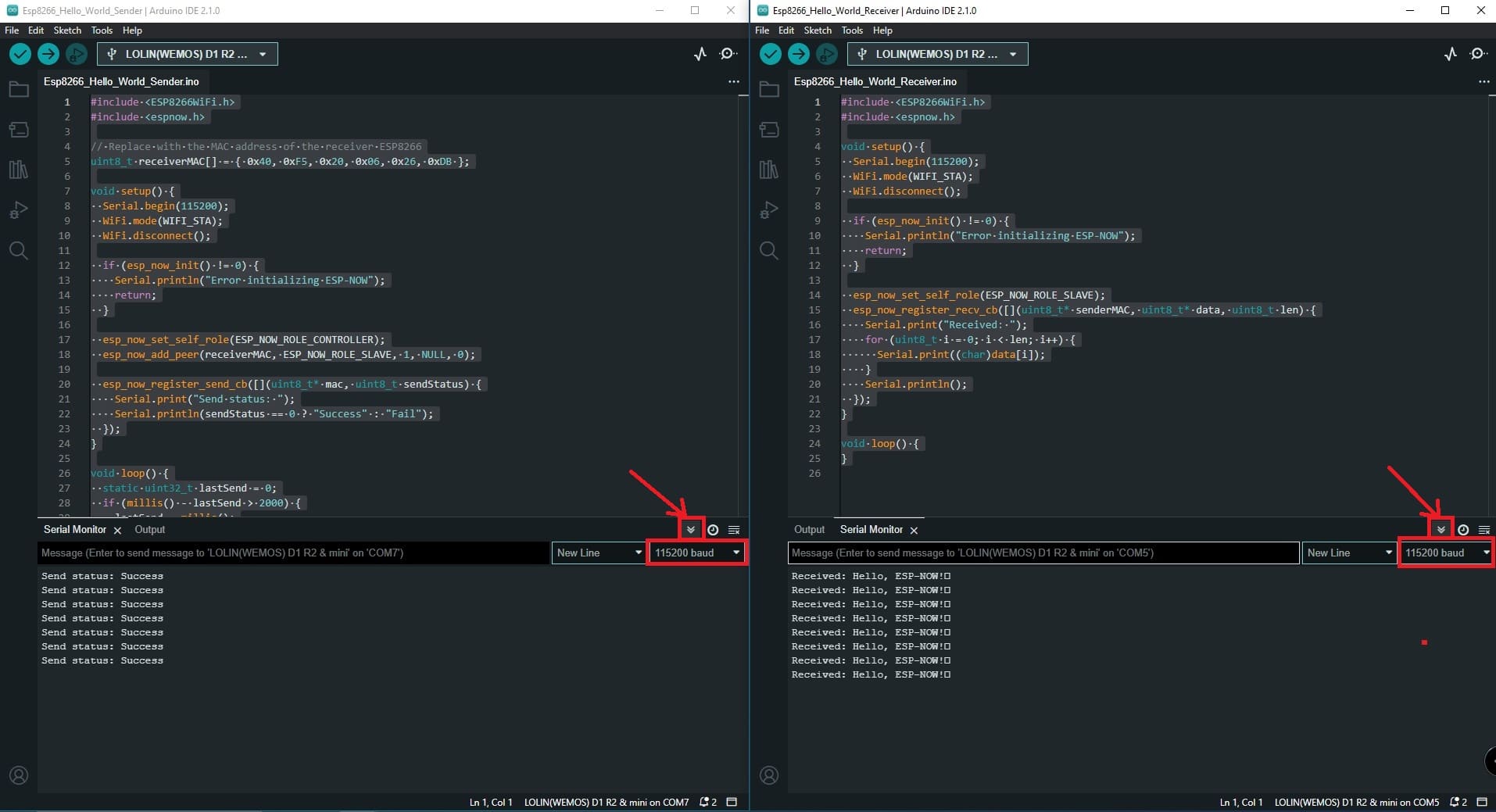Open Serial Monitor icon in Receiver toolbar
This screenshot has width=1496, height=812.
(1477, 54)
